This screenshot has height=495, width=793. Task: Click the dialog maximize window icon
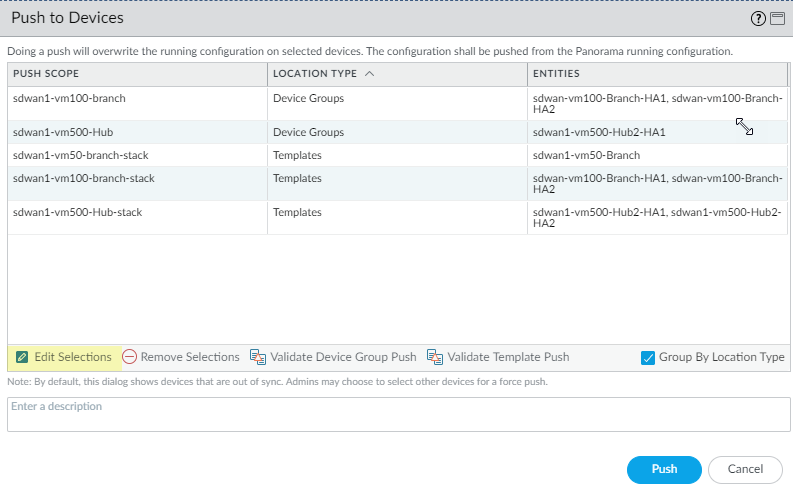pyautogui.click(x=775, y=19)
